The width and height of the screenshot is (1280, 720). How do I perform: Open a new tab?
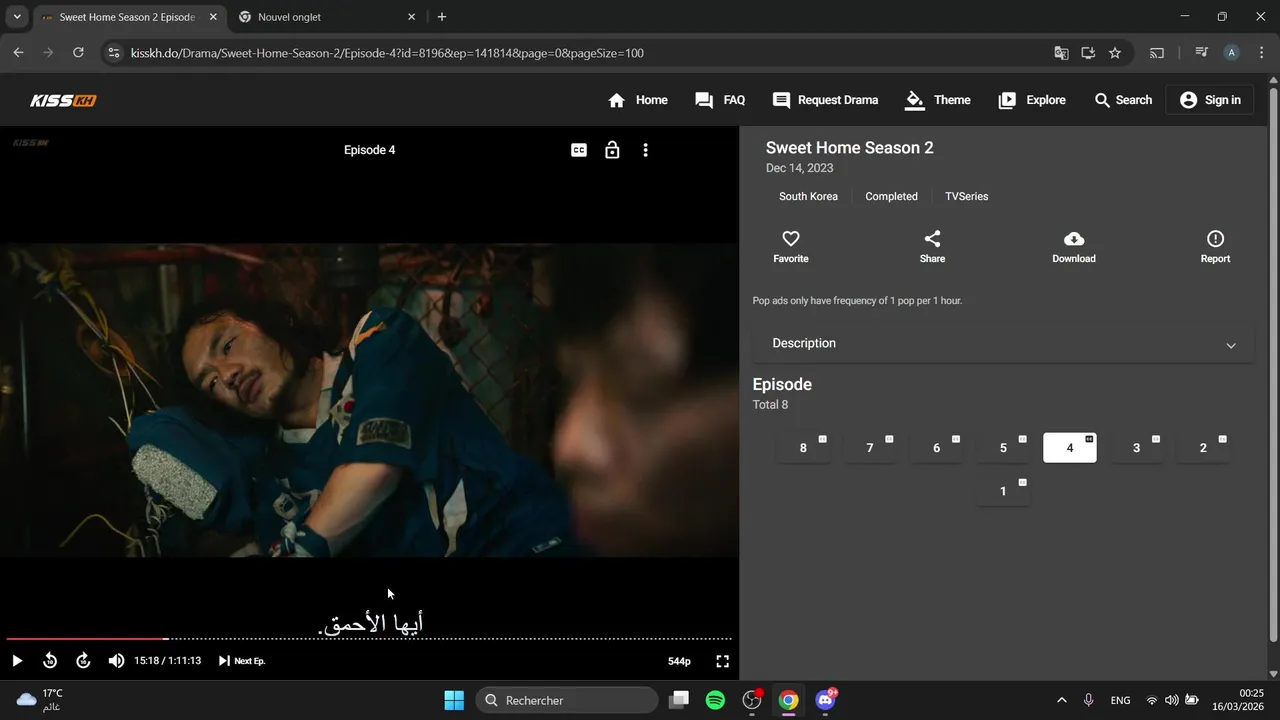(442, 17)
